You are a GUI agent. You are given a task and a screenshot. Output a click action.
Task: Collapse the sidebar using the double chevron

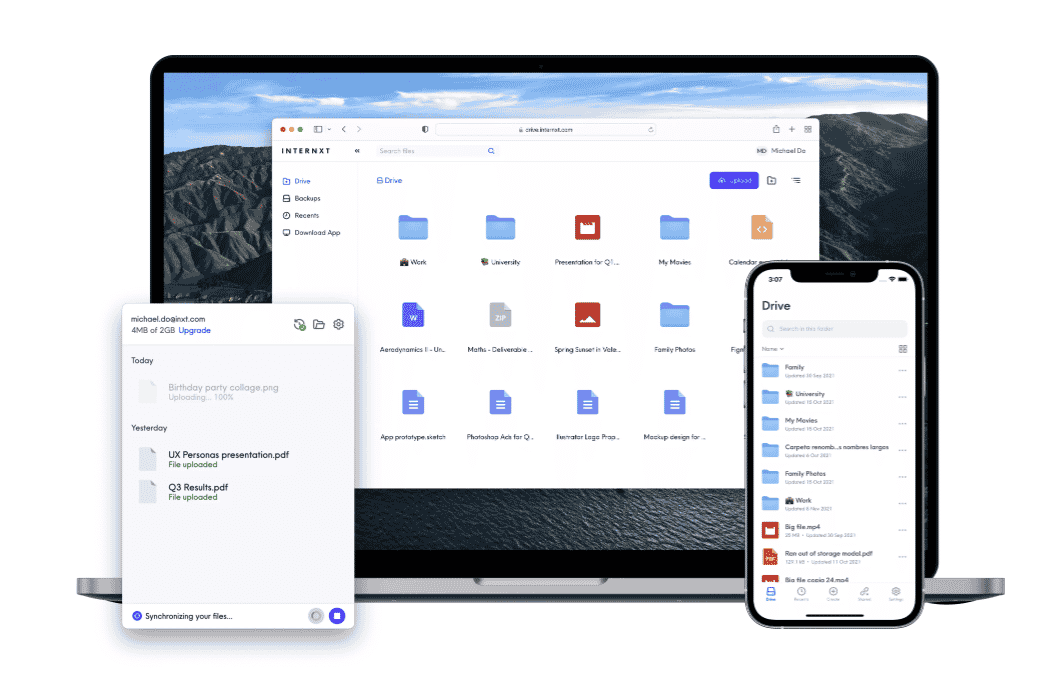click(x=358, y=151)
